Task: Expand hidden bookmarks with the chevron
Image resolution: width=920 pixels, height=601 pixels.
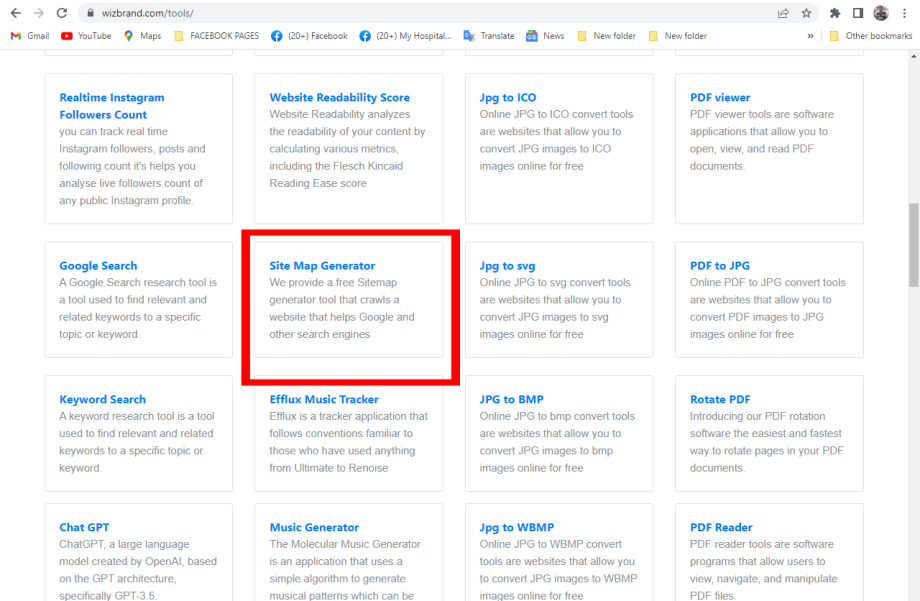Action: pos(812,35)
